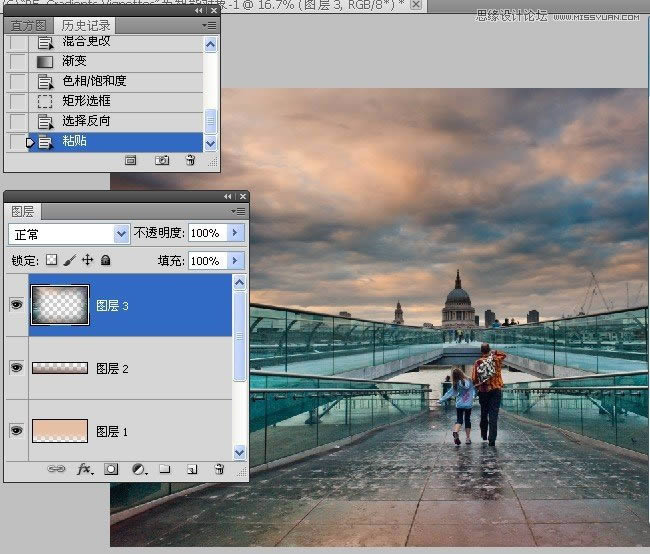Go to 色相/饱和度 history state
650x554 pixels.
pos(94,81)
